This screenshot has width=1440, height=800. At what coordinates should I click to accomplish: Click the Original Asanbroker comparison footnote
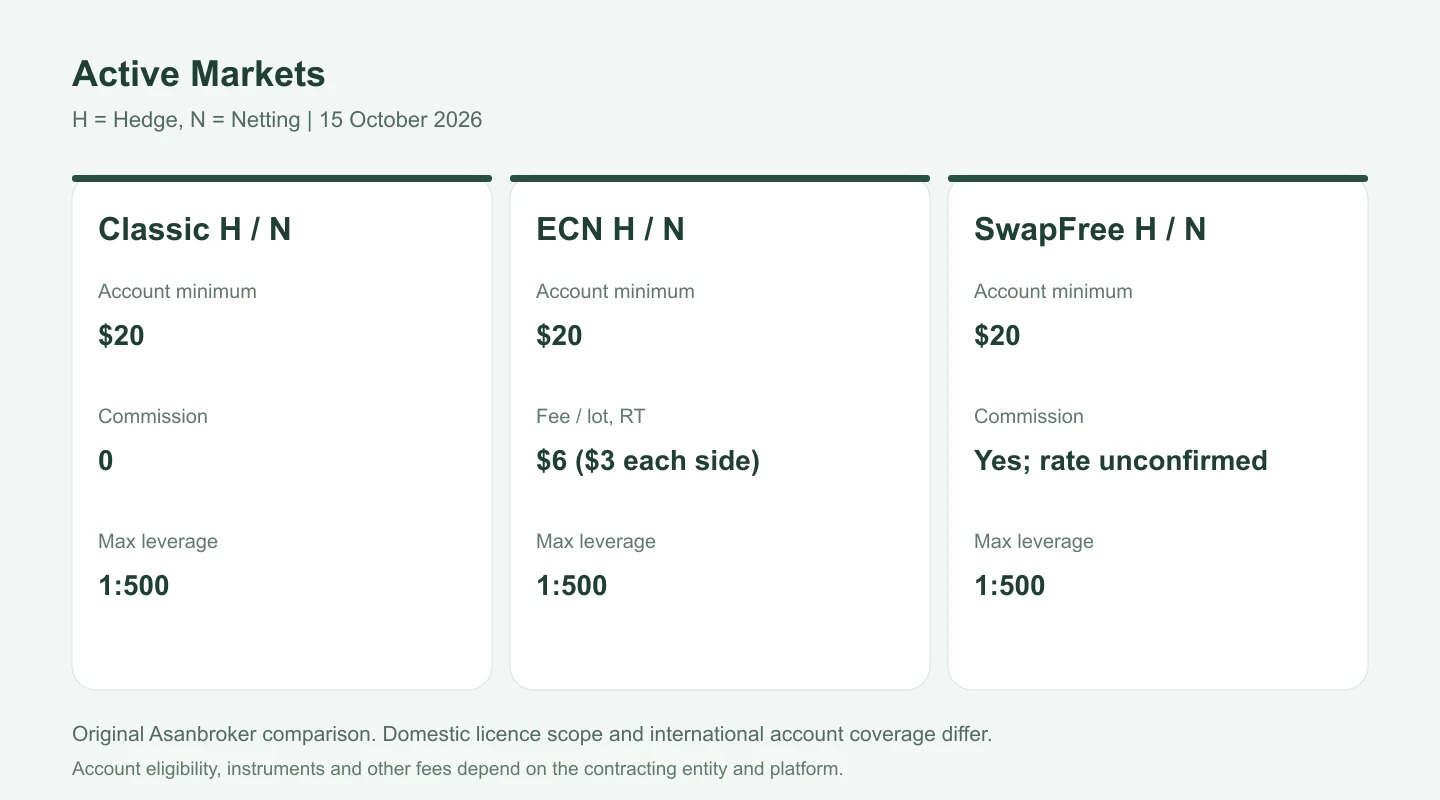(532, 734)
